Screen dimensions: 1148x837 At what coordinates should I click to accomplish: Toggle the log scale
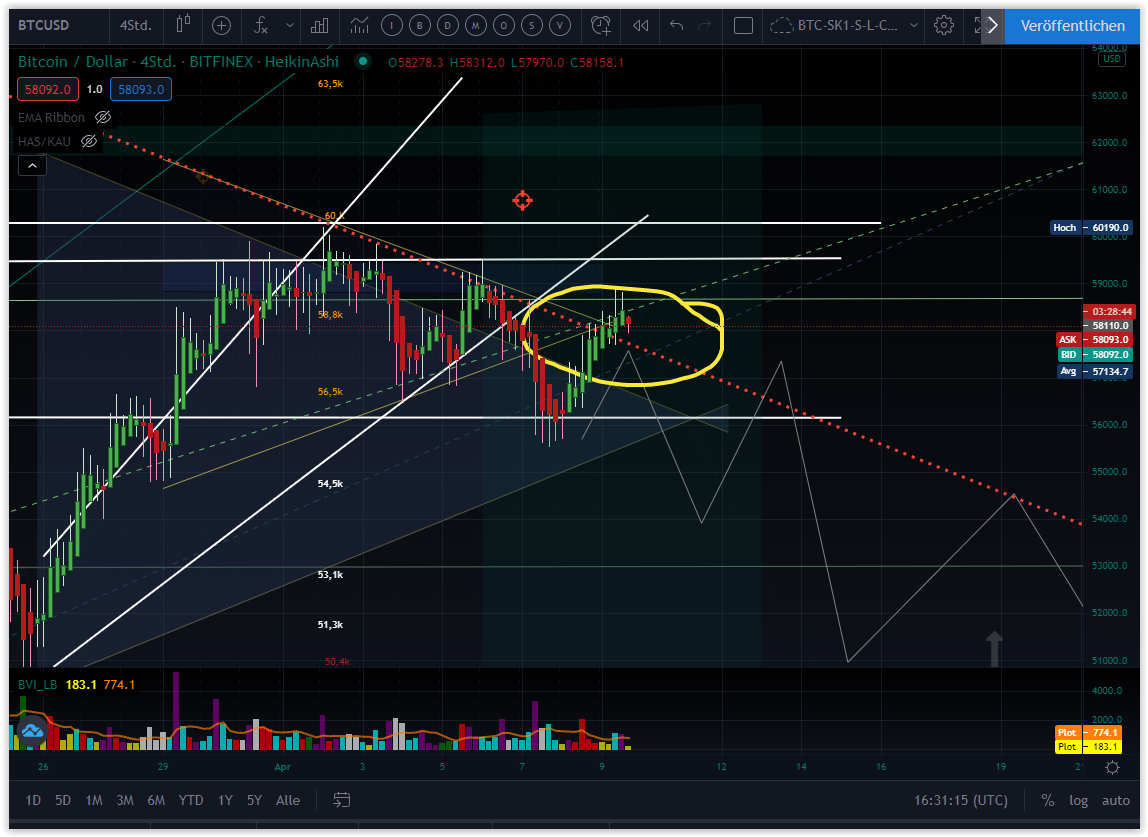tap(1078, 800)
